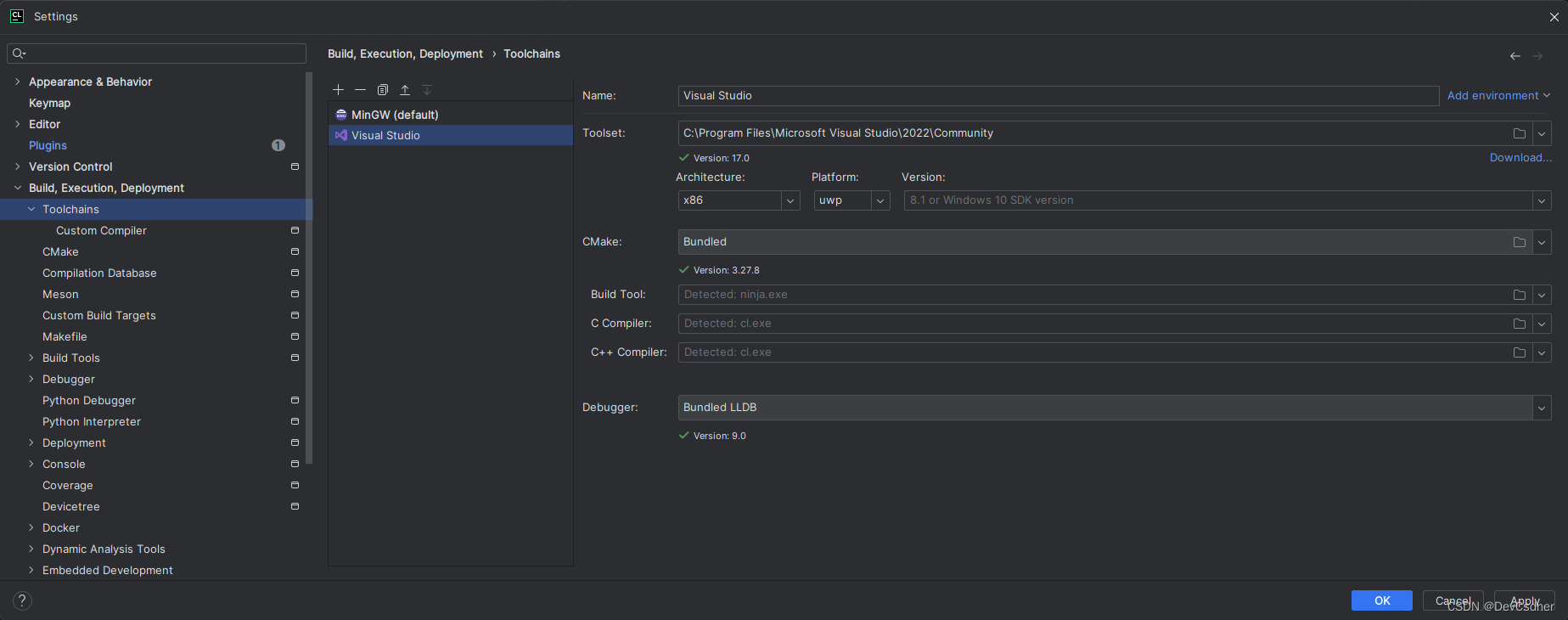The height and width of the screenshot is (620, 1568).
Task: Click Cancel button
Action: 1453,600
